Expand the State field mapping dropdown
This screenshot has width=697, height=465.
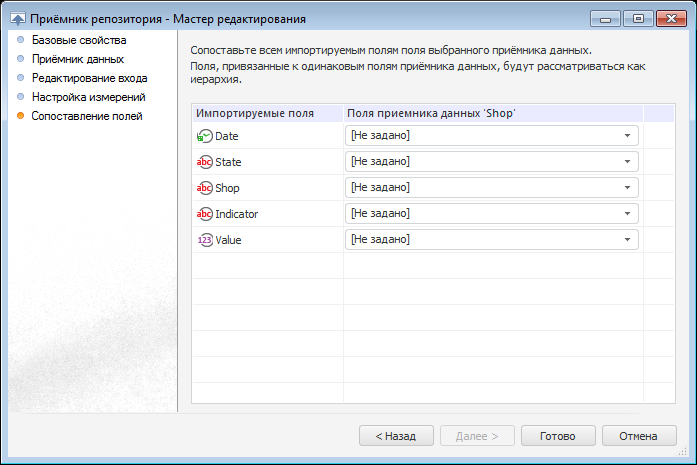coord(627,161)
